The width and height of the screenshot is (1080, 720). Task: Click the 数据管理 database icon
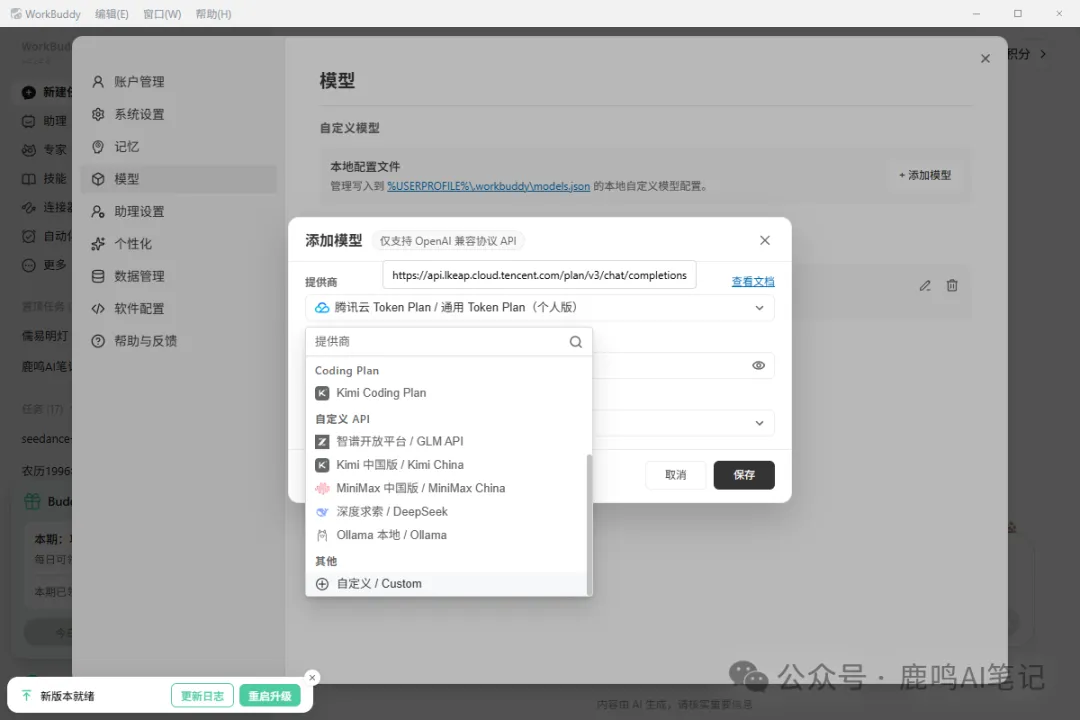98,276
